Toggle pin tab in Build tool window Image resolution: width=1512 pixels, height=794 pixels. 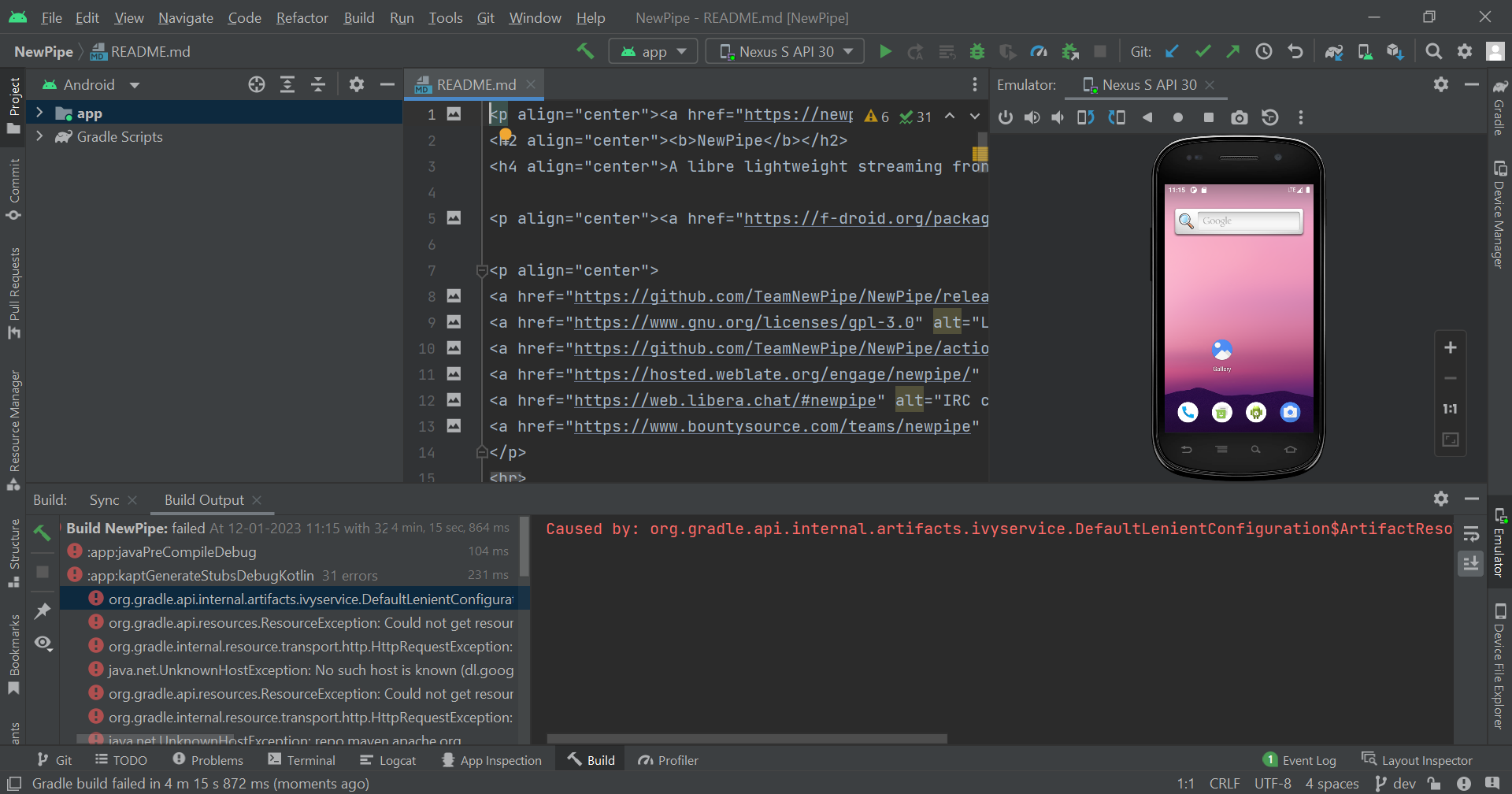tap(43, 610)
